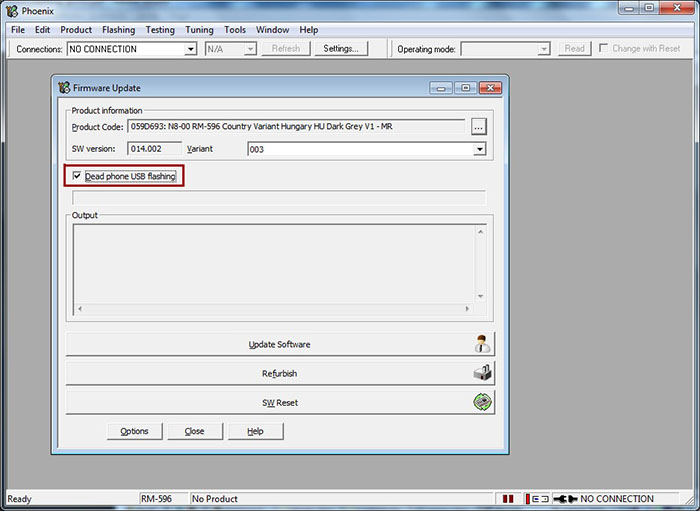The height and width of the screenshot is (511, 700).
Task: Open connection Settings
Action: [341, 49]
